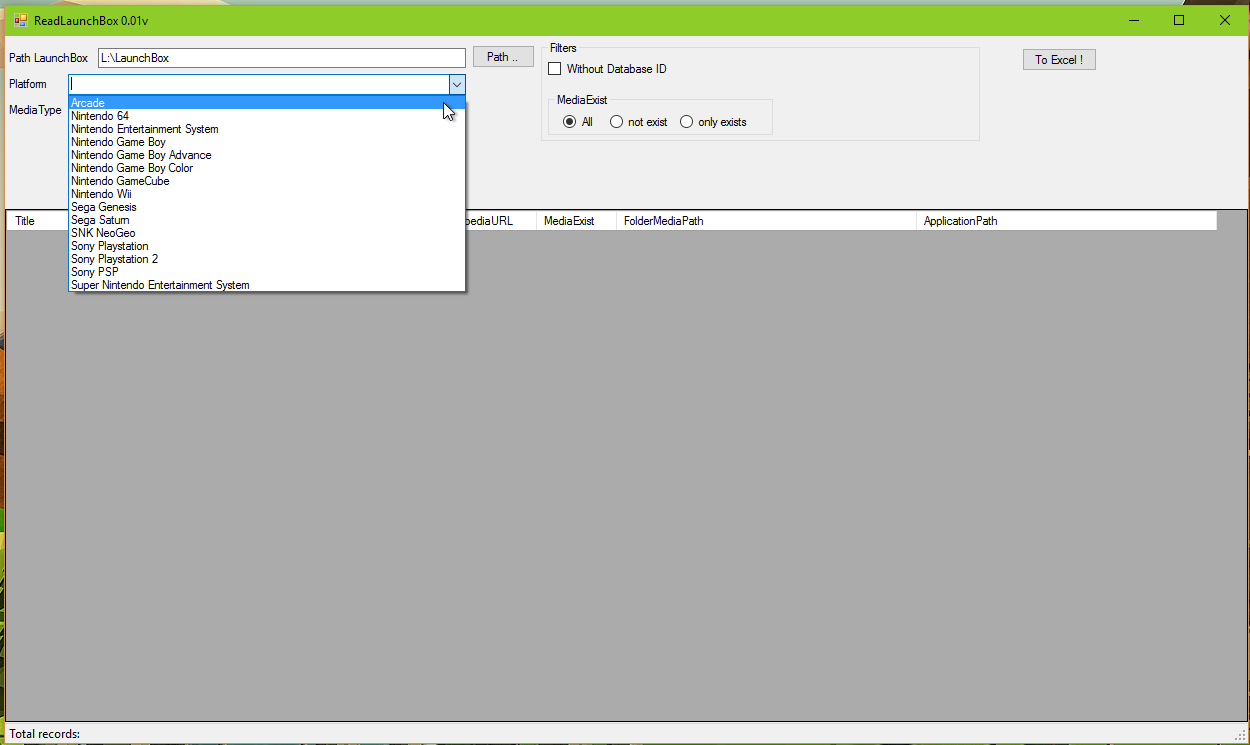Select Nintendo Game Boy Color entry

pos(267,168)
